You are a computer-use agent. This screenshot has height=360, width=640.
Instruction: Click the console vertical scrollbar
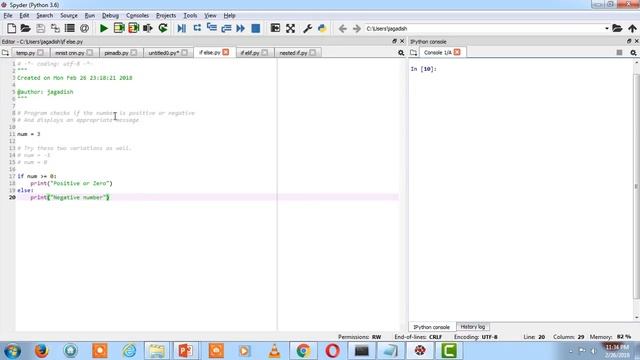[x=637, y=186]
